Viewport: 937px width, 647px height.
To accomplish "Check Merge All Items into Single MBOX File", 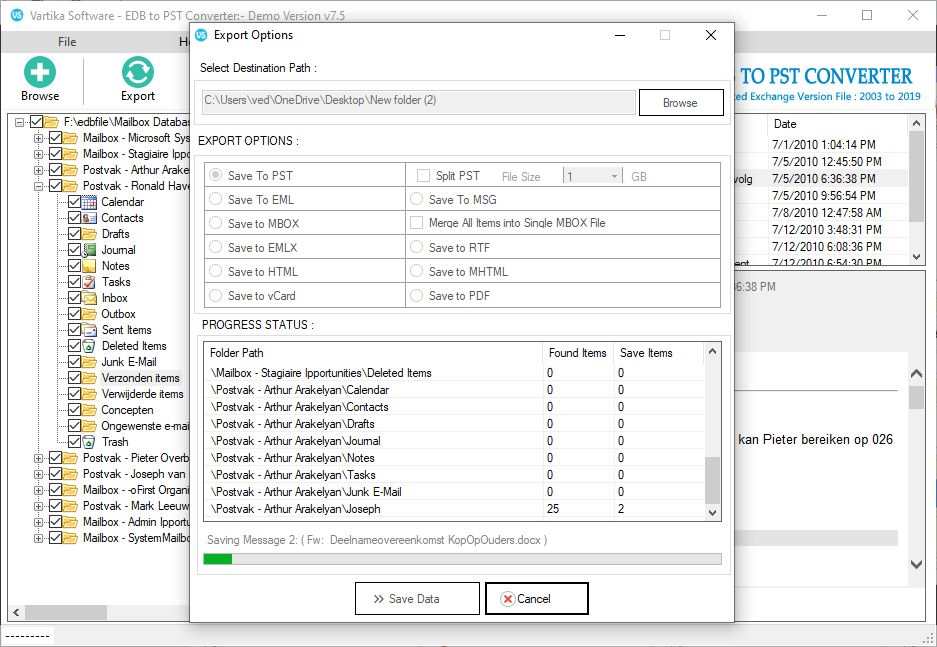I will 417,223.
